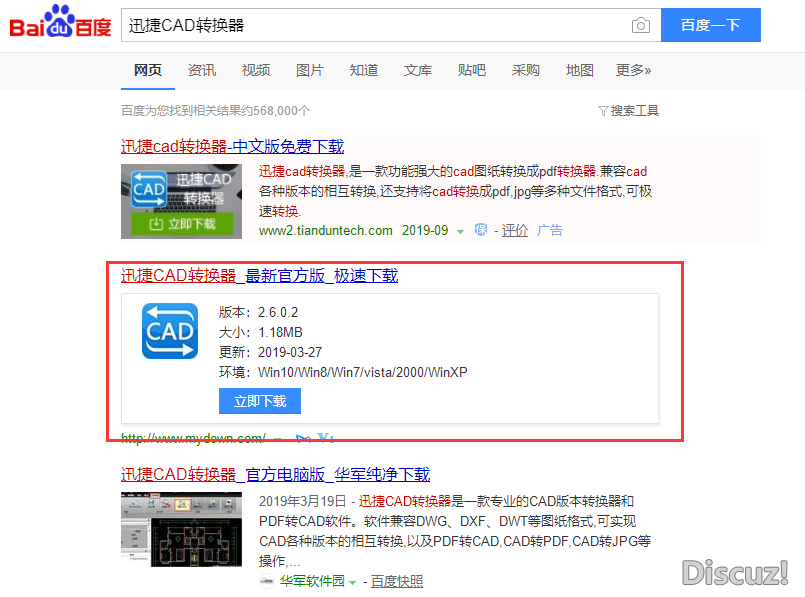Image resolution: width=805 pixels, height=597 pixels.
Task: Click the verified shield icon beside tianduntech URL
Action: [481, 230]
